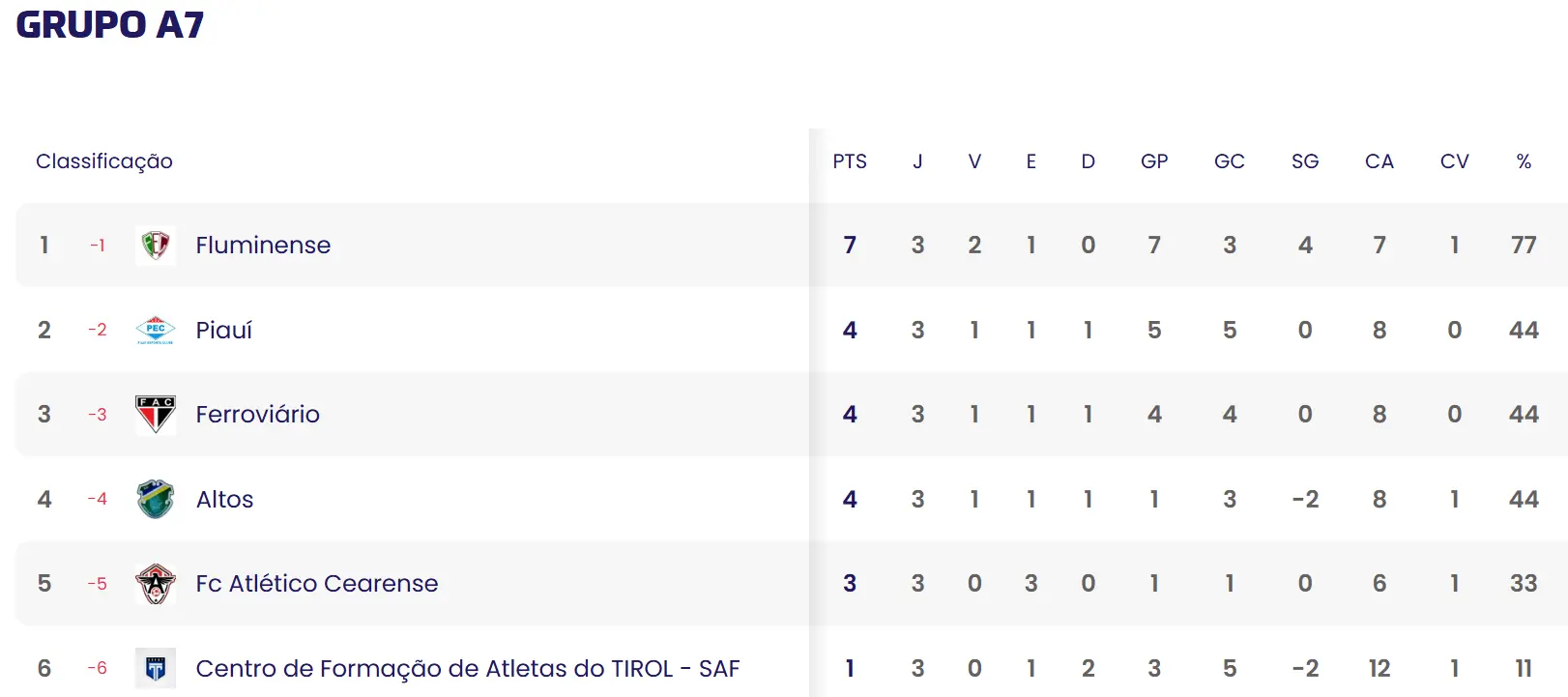Click the percentage column header
Screen dimensions: 1568x697
point(1524,161)
